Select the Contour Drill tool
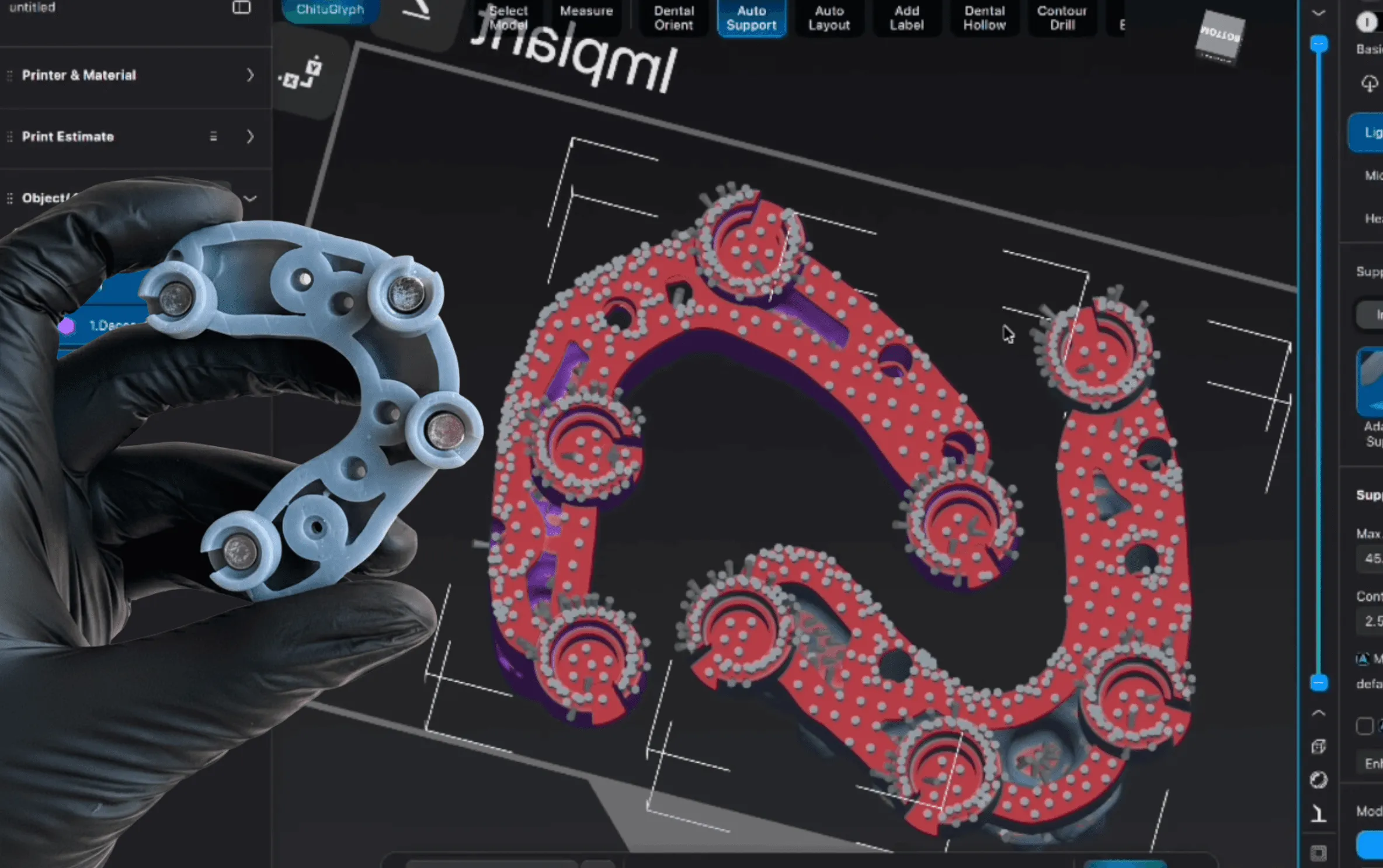The image size is (1383, 868). [x=1062, y=18]
